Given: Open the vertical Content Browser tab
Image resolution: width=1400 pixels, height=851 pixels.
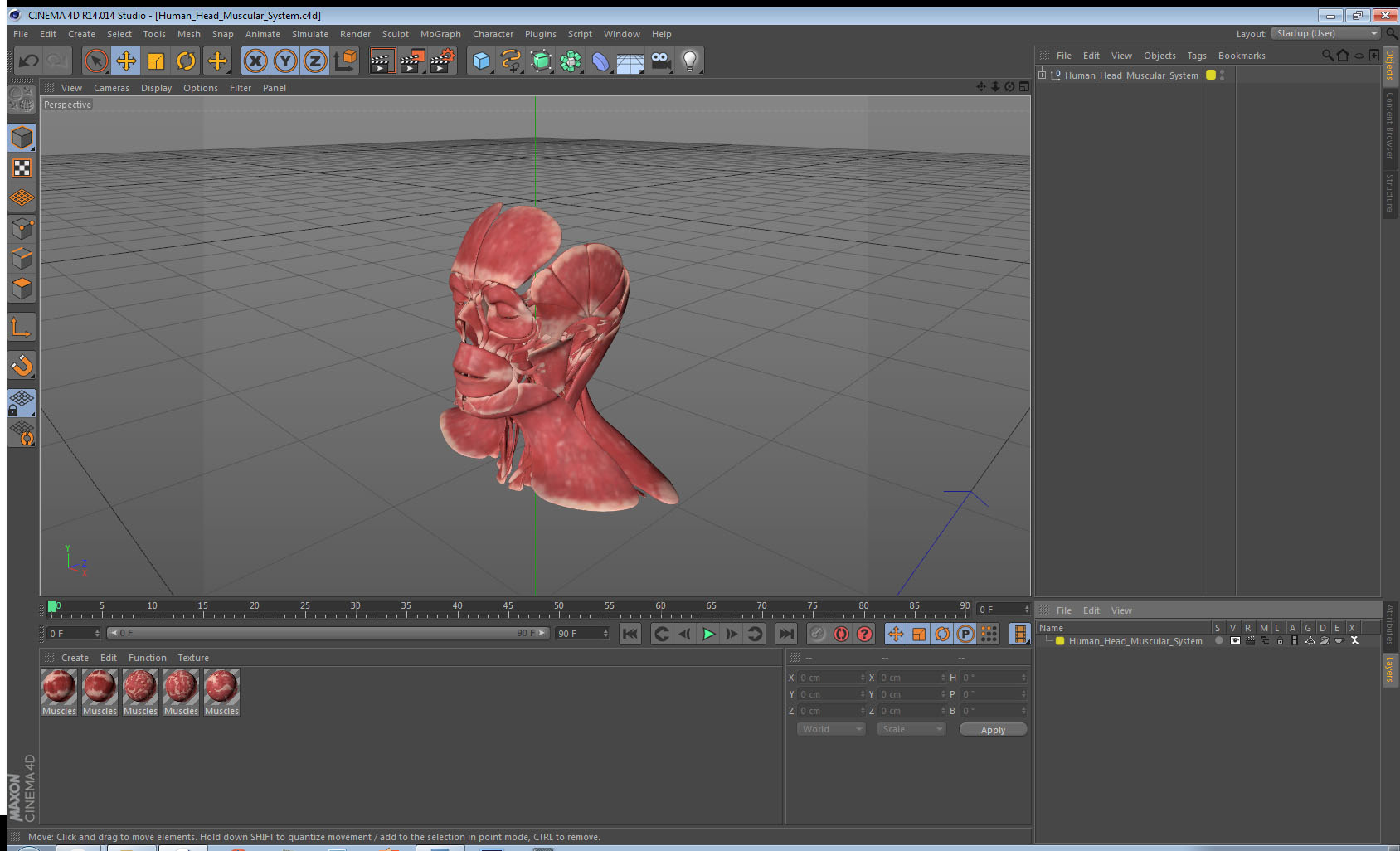Looking at the screenshot, I should (1390, 125).
